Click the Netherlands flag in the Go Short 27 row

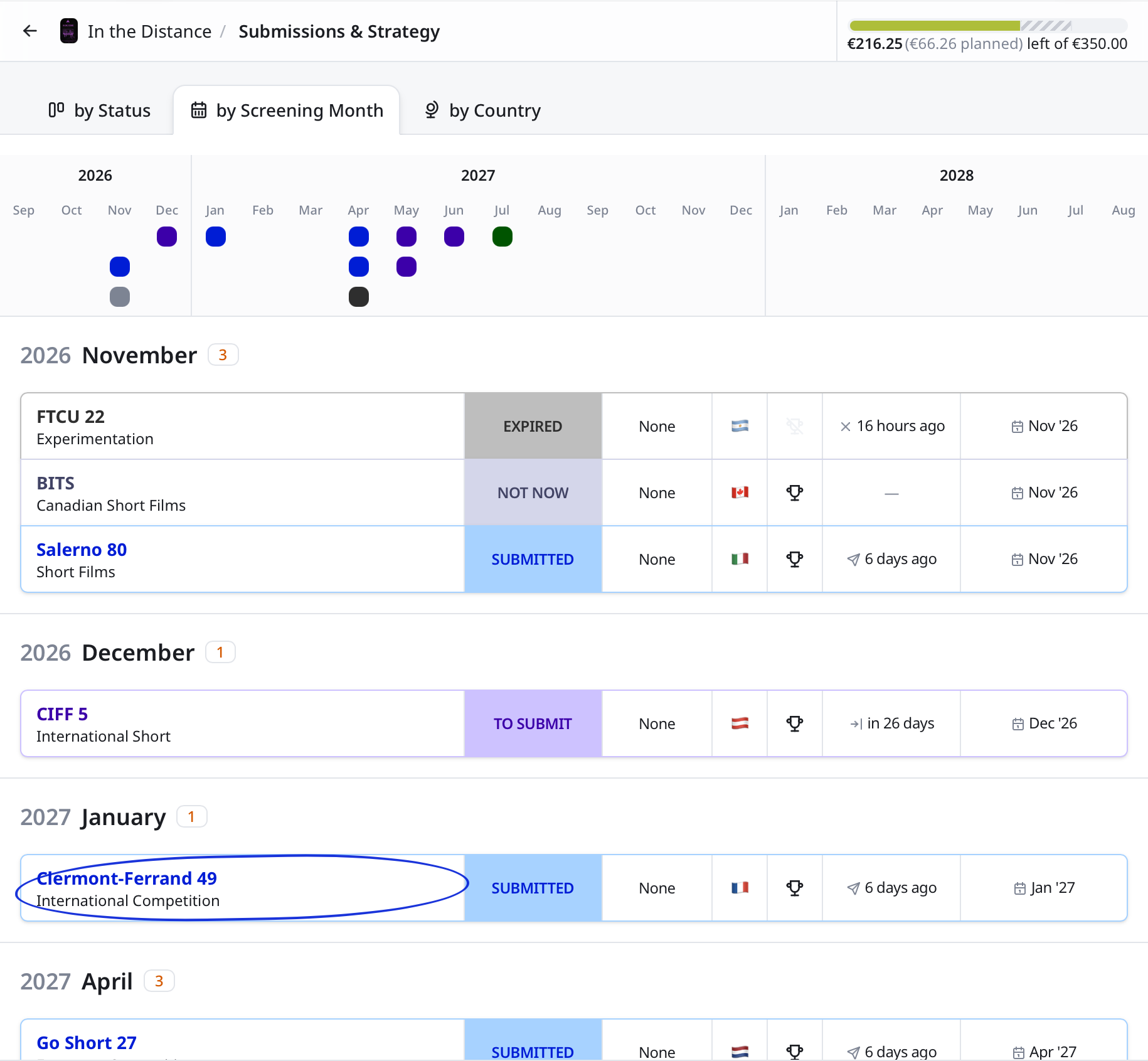740,1052
